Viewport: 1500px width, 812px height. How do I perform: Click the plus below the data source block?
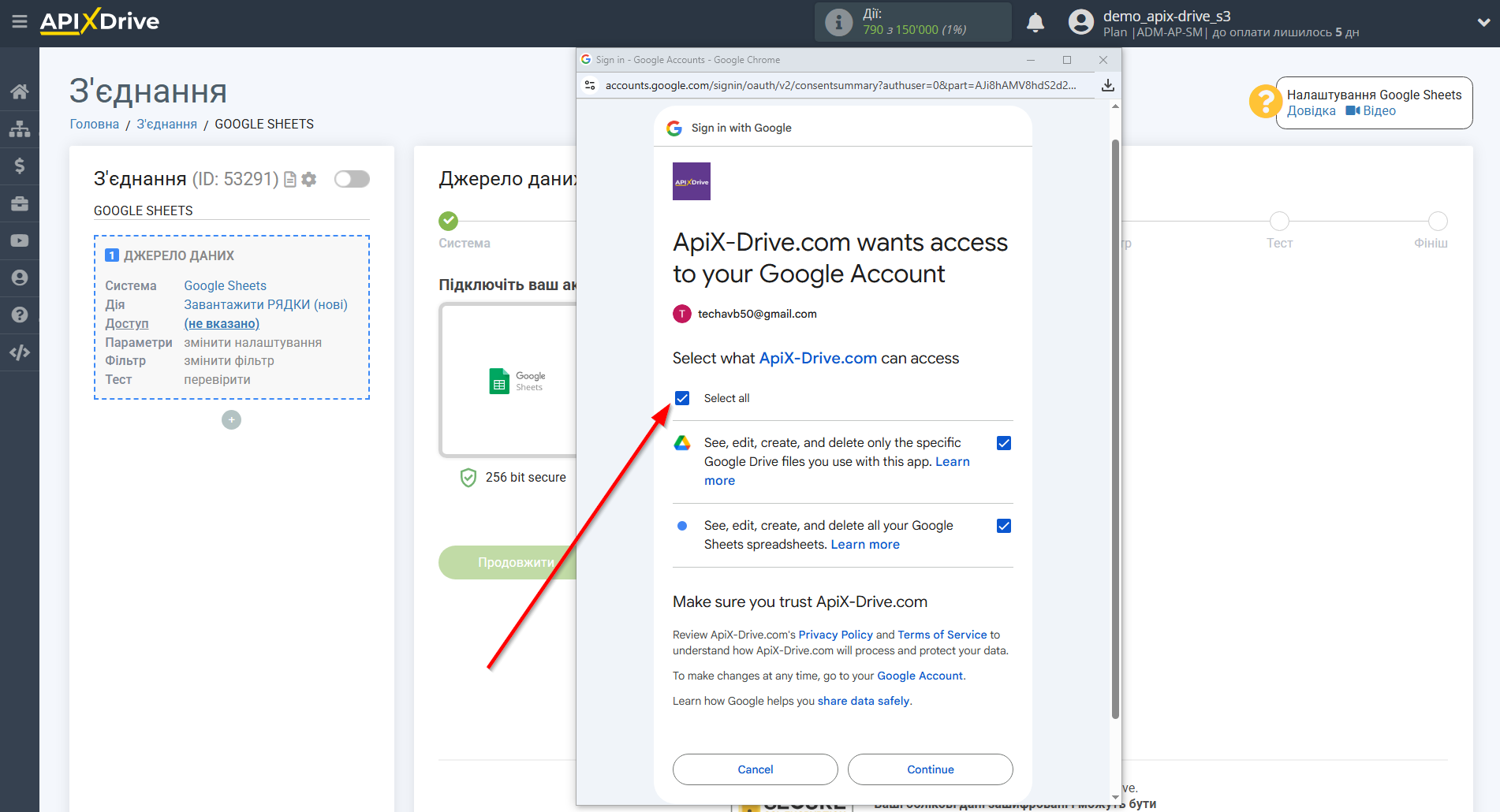tap(231, 419)
